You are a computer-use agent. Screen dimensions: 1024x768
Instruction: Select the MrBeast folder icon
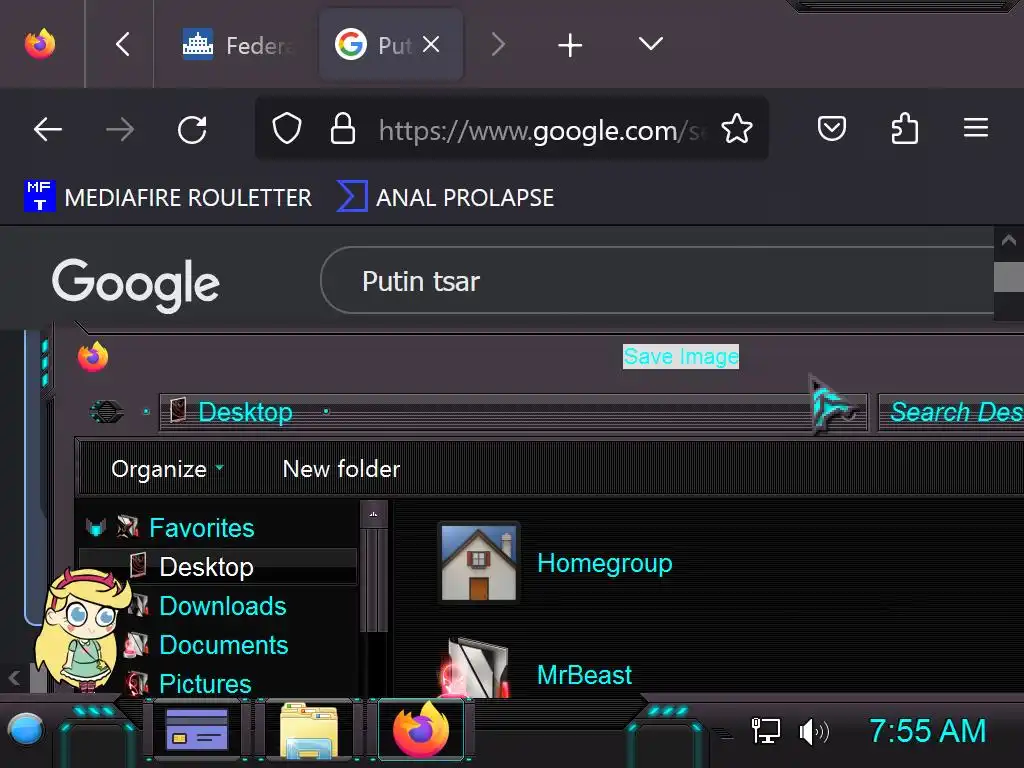pyautogui.click(x=476, y=667)
